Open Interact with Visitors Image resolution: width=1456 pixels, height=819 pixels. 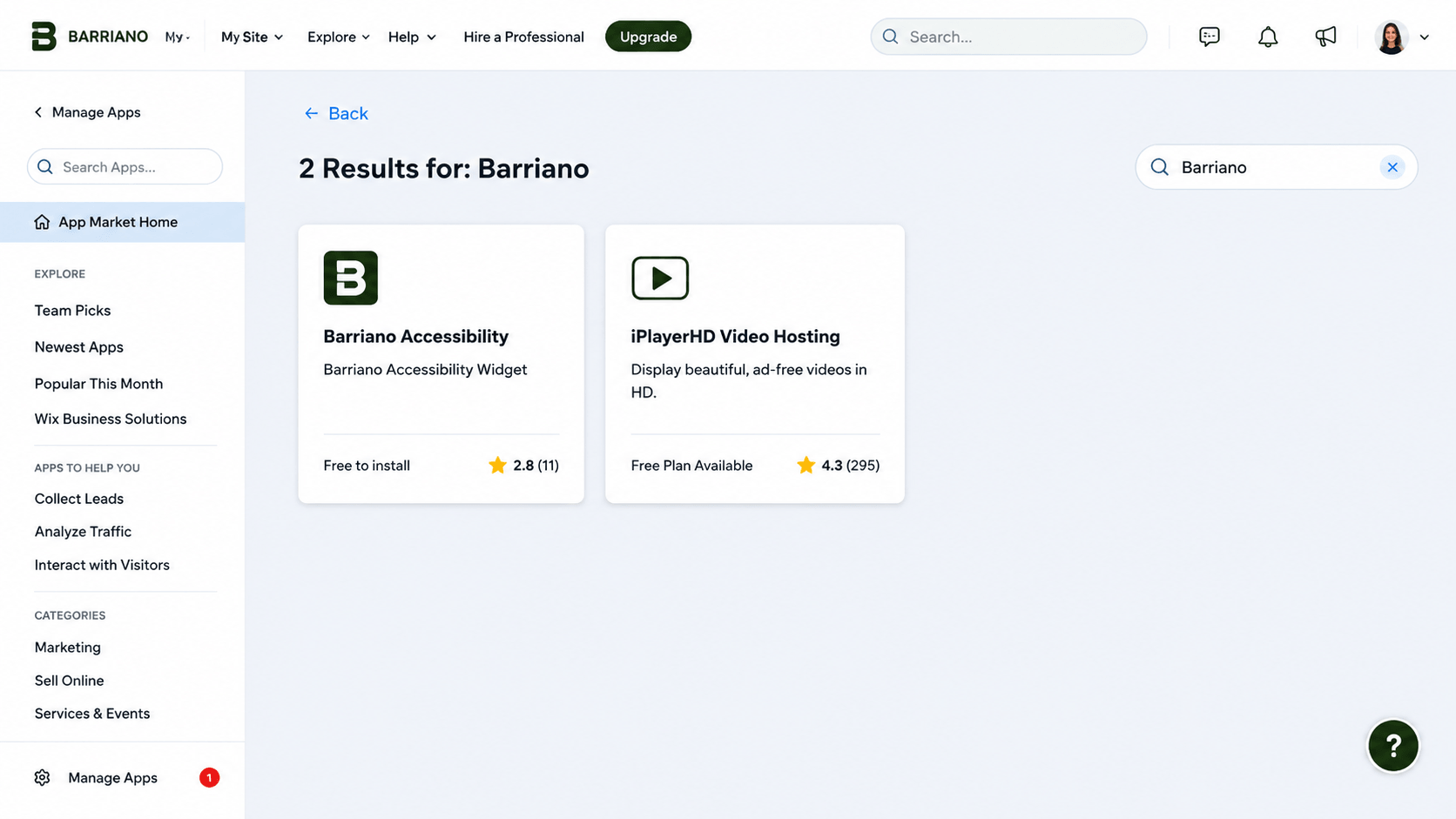coord(102,565)
